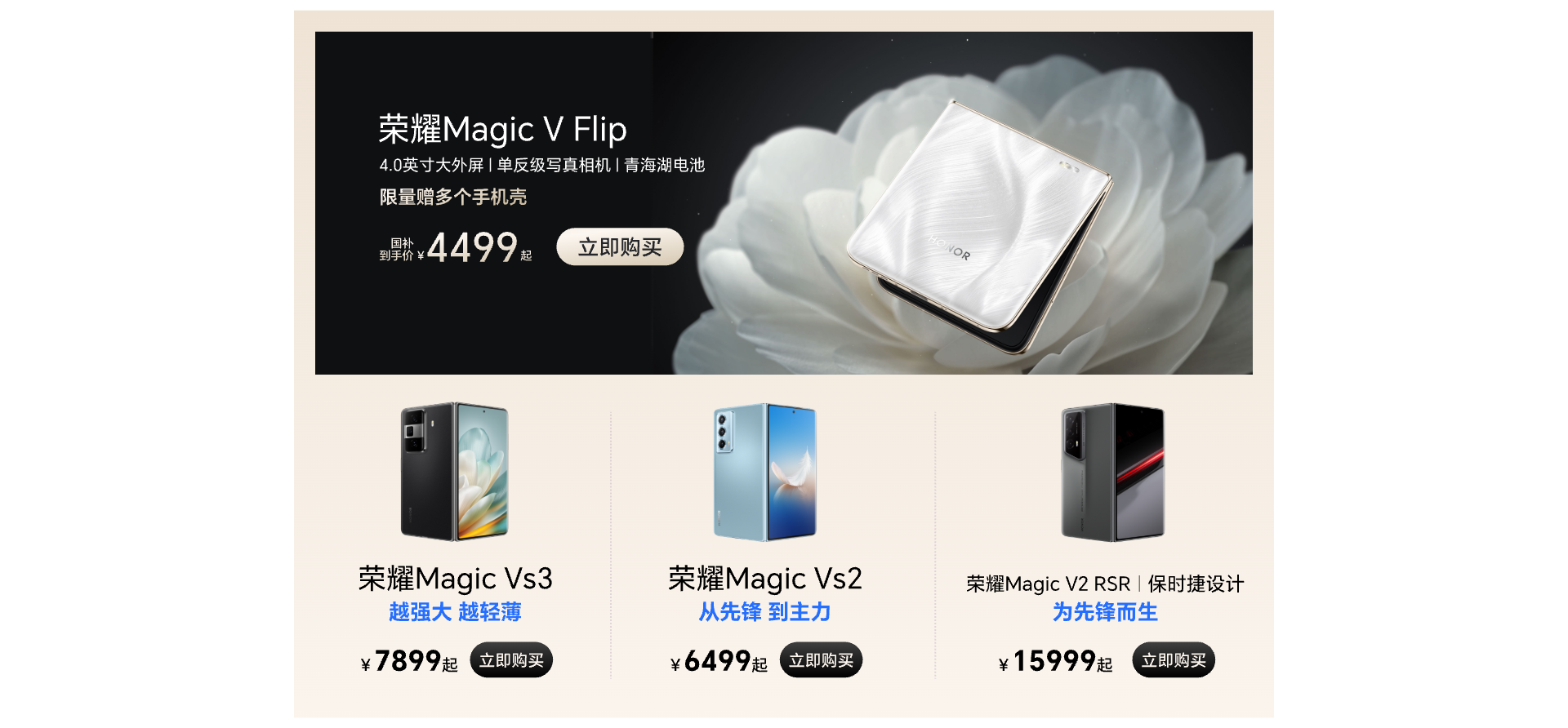Select the 荣耀Magic Vs3 product title

pos(456,579)
